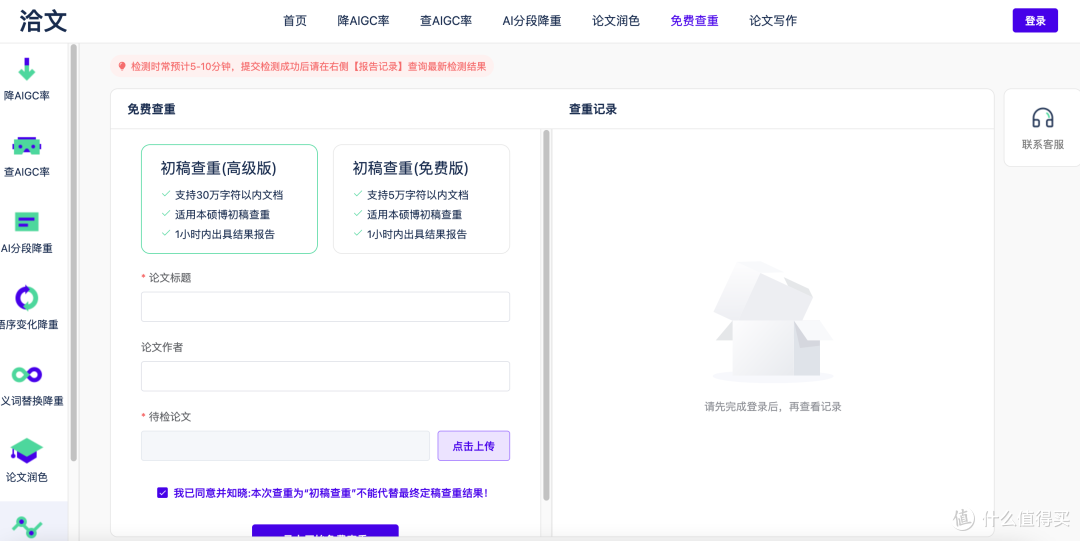Open 论文润色 graduation cap sidebar icon
1080x541 pixels.
26,451
